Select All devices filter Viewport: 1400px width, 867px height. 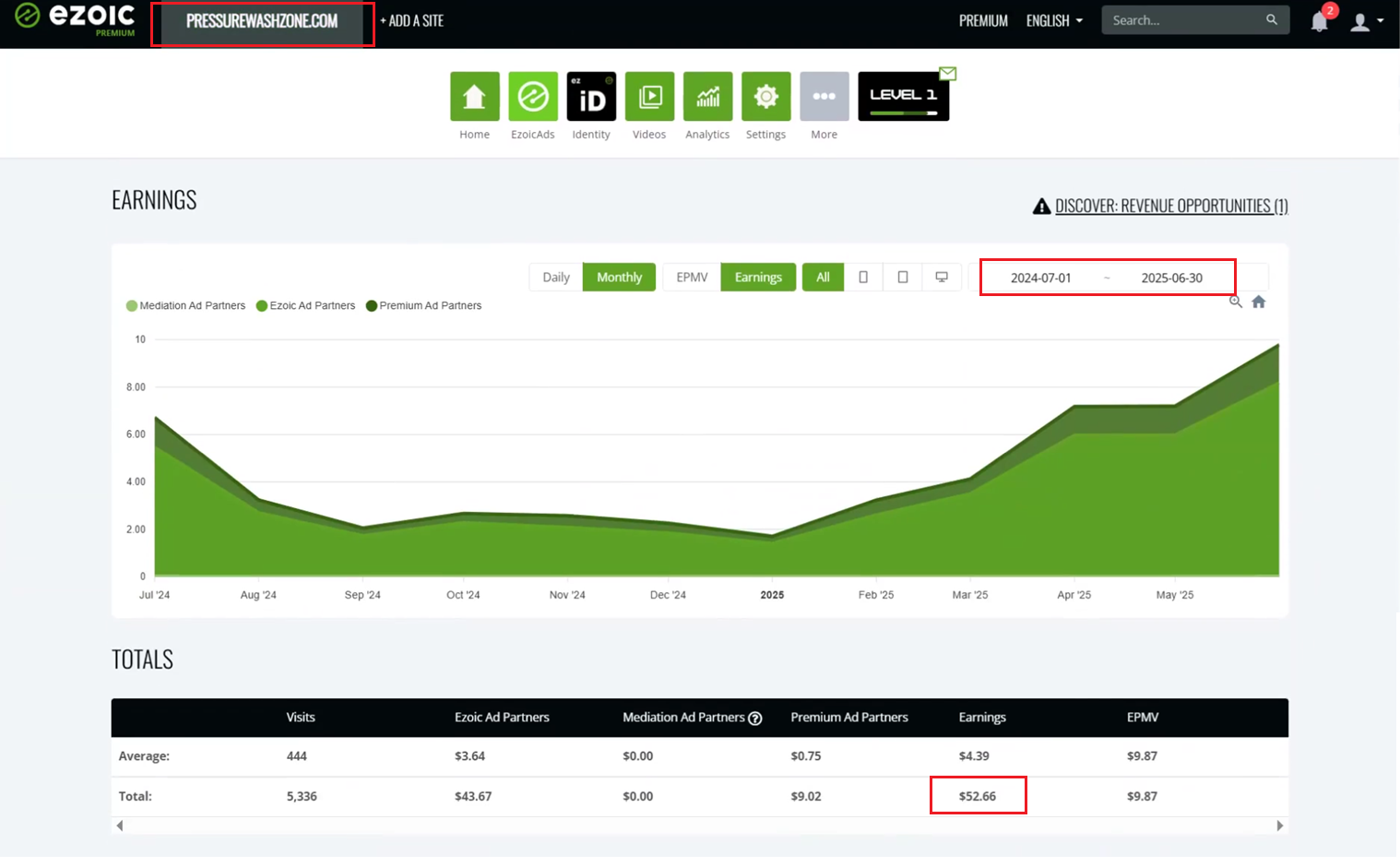pyautogui.click(x=823, y=277)
